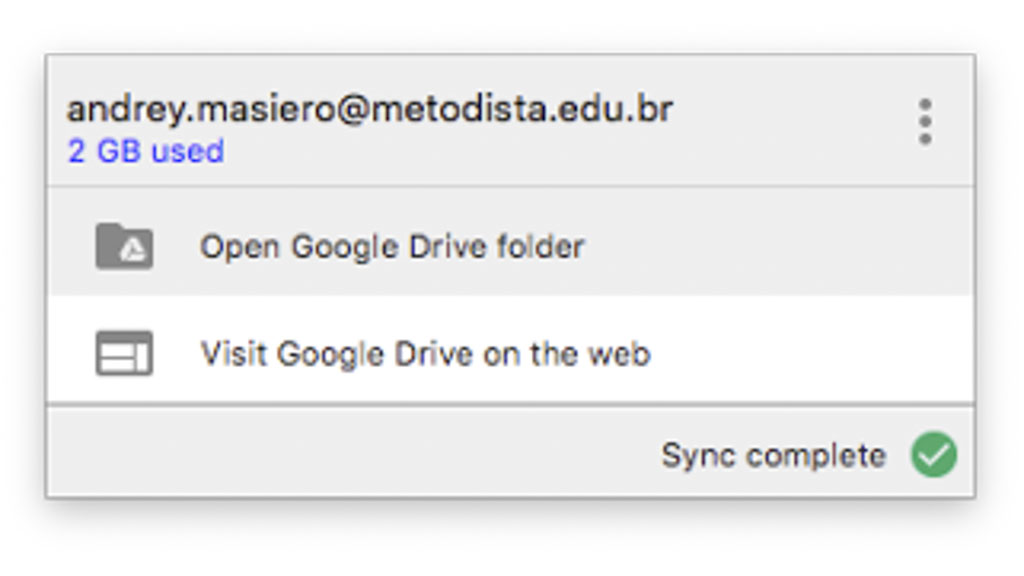Choose Visit Google Drive on the web
The width and height of the screenshot is (1024, 576).
(x=425, y=353)
